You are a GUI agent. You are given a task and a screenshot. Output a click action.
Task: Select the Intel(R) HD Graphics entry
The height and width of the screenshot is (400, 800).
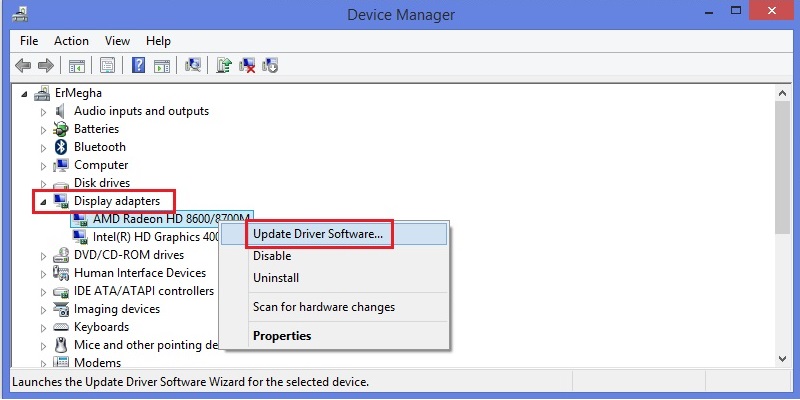(x=156, y=237)
